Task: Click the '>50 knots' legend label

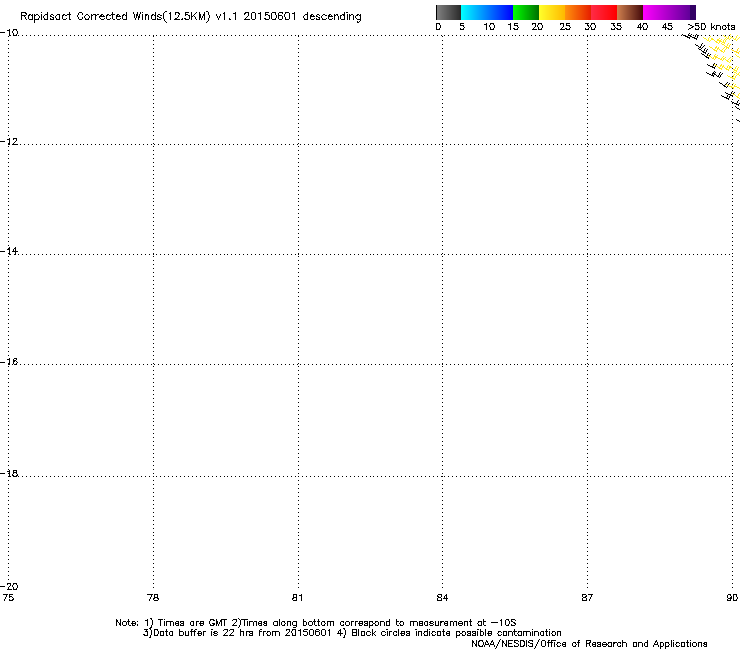Action: point(711,27)
